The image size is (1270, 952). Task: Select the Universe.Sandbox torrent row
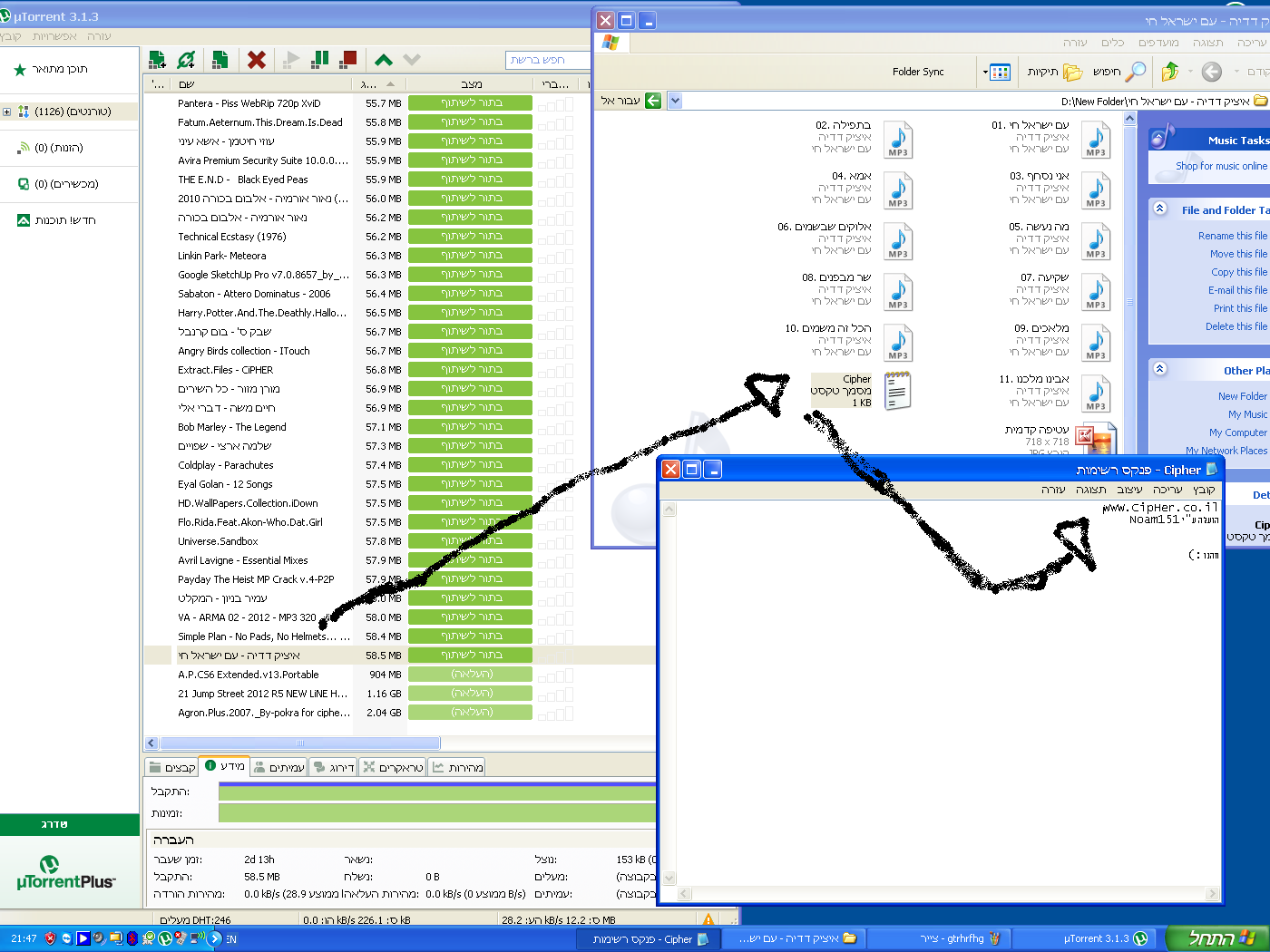pyautogui.click(x=399, y=541)
